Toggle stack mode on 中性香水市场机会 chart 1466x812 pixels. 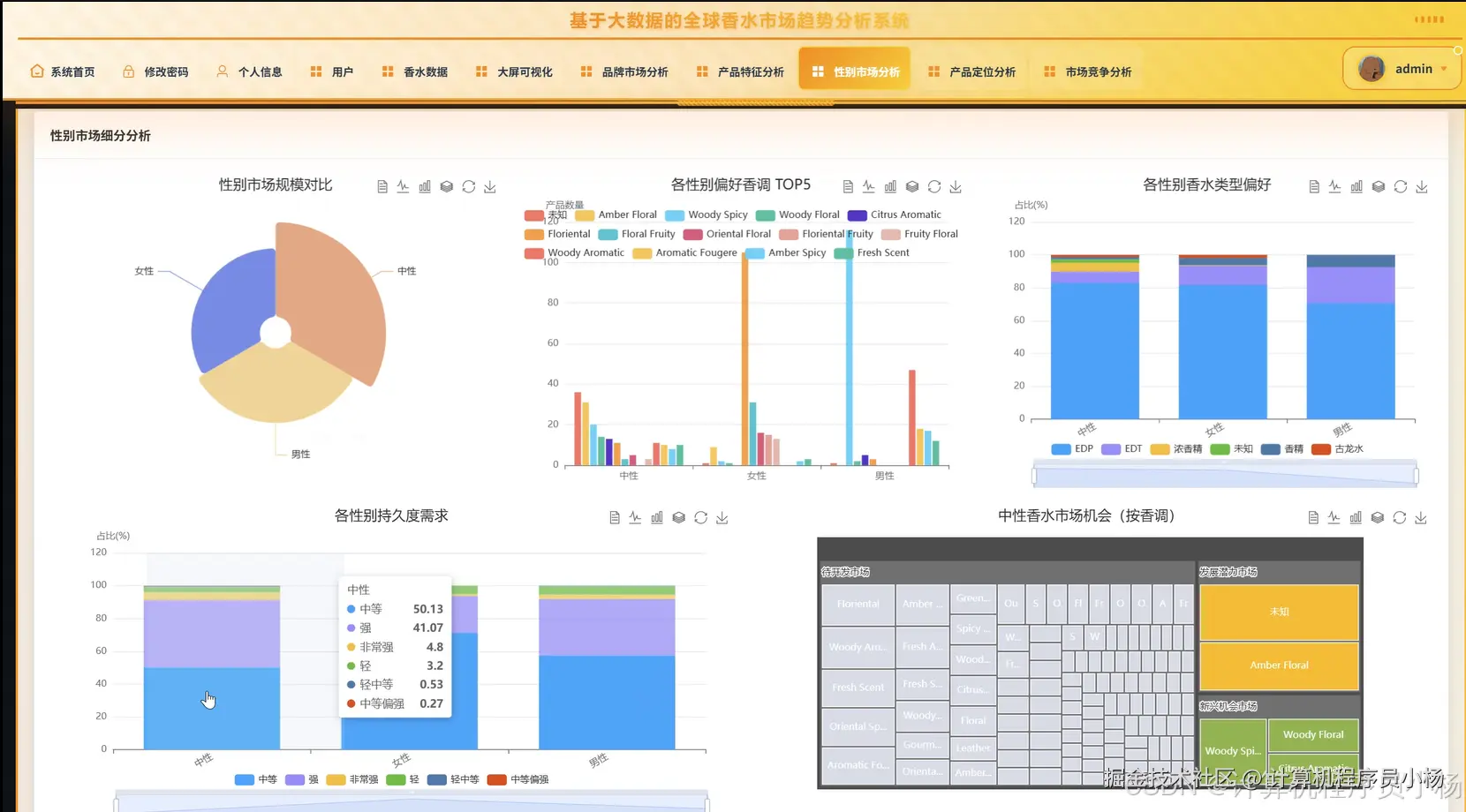pos(1378,516)
